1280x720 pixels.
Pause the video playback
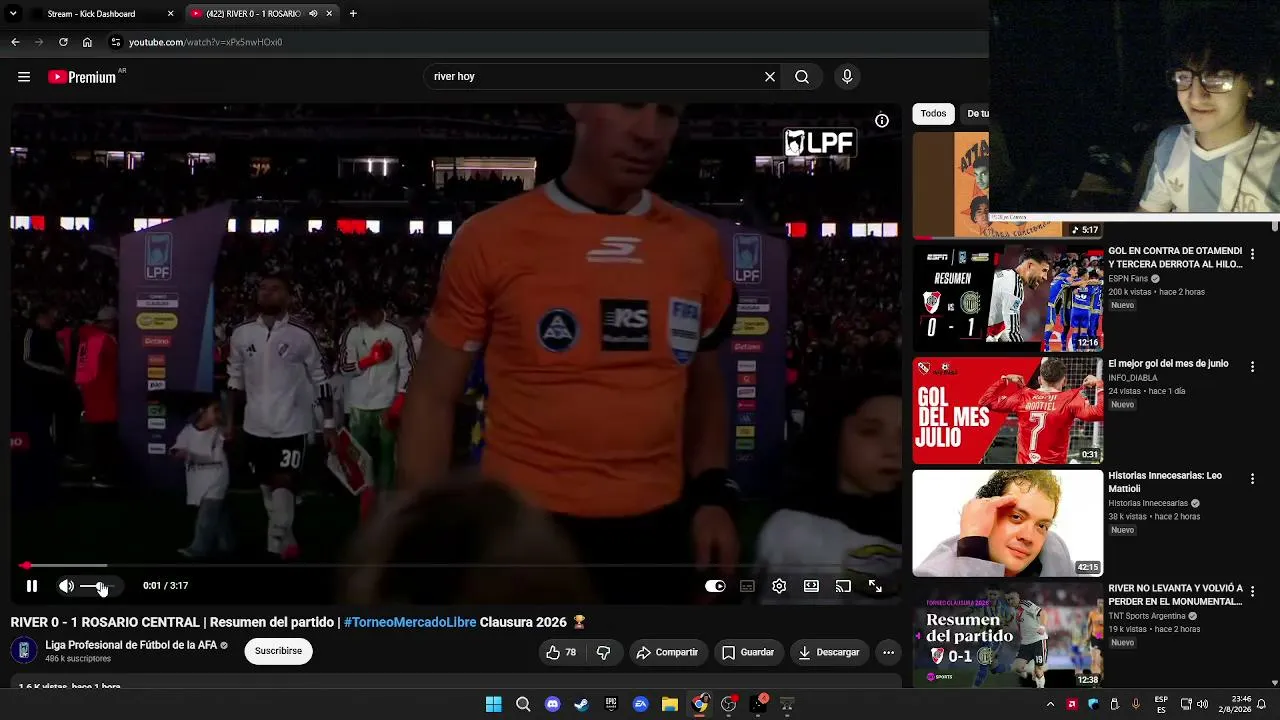click(32, 586)
